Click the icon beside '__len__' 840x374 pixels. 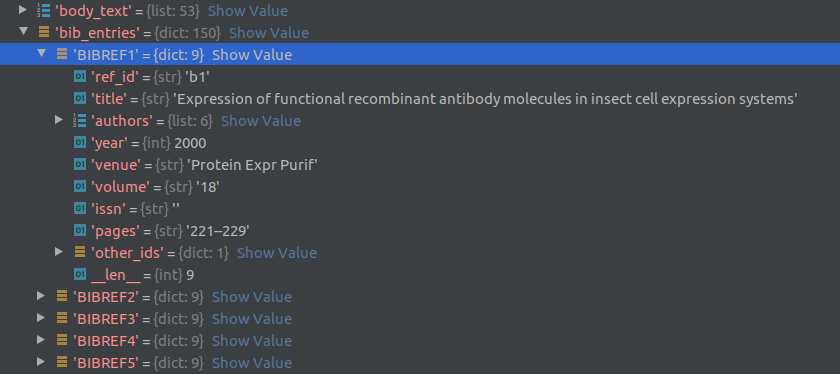[79, 274]
